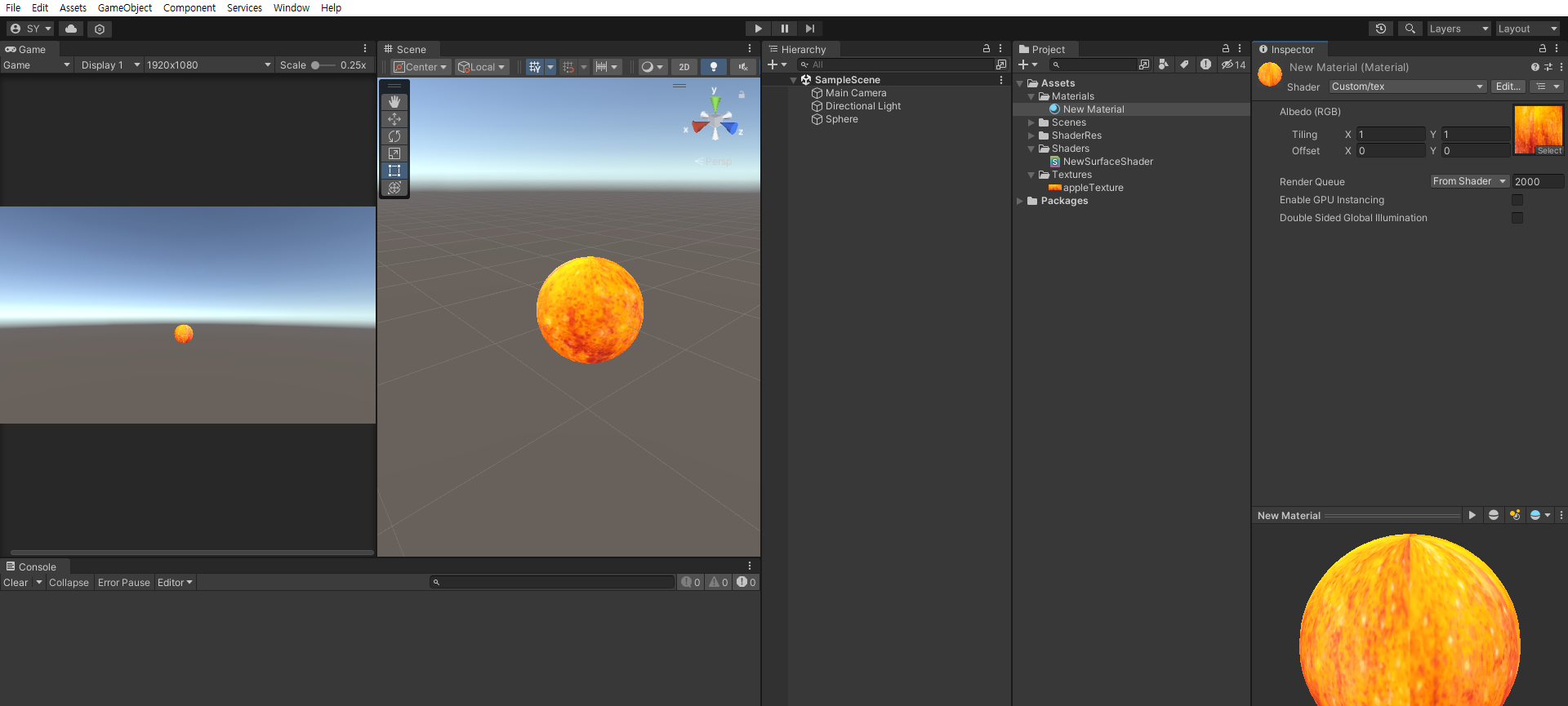1568x706 pixels.
Task: Toggle the Inspector lock icon
Action: coord(1543,49)
